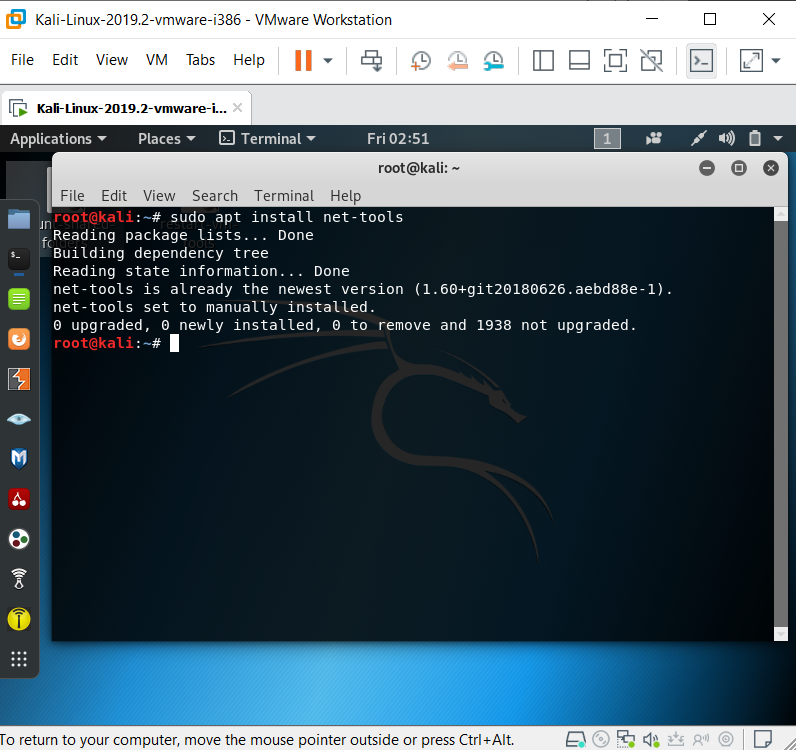Click the Fri 02:51 clock
This screenshot has width=796, height=750.
tap(398, 139)
